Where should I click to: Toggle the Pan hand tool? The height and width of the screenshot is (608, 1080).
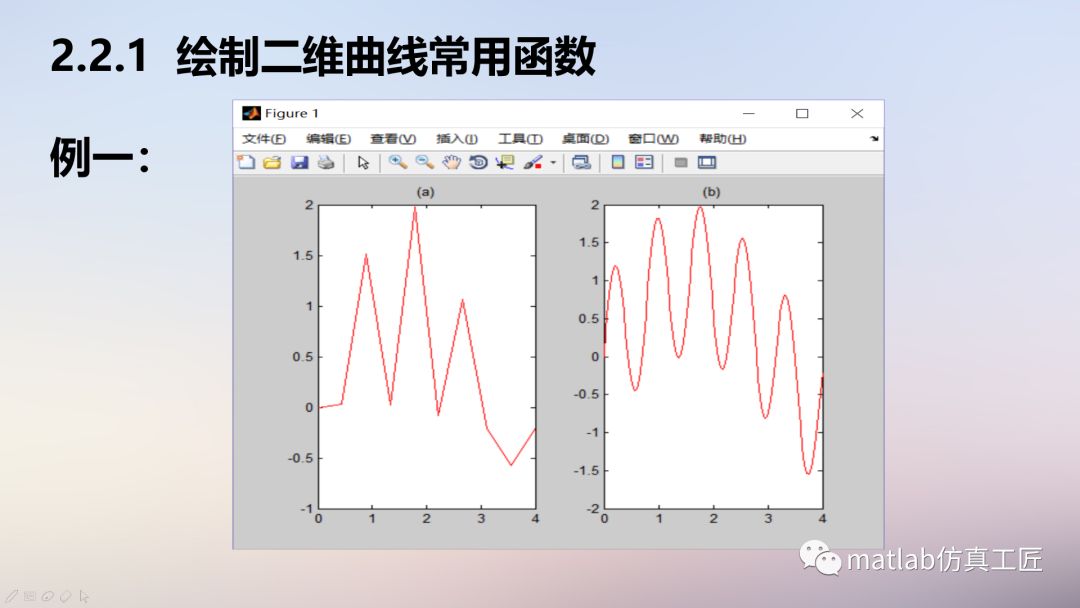(451, 162)
